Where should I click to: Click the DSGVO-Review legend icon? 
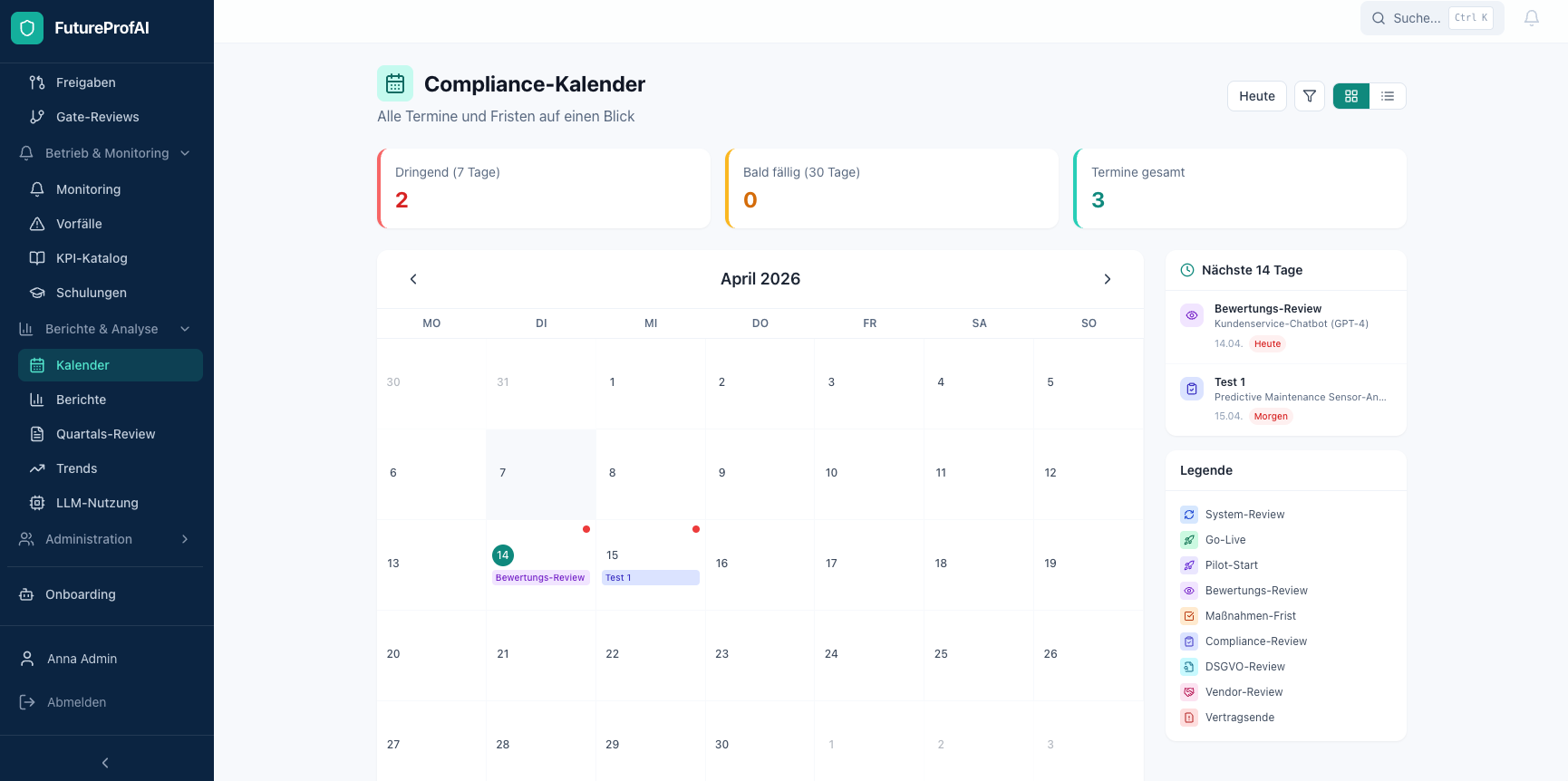tap(1189, 667)
